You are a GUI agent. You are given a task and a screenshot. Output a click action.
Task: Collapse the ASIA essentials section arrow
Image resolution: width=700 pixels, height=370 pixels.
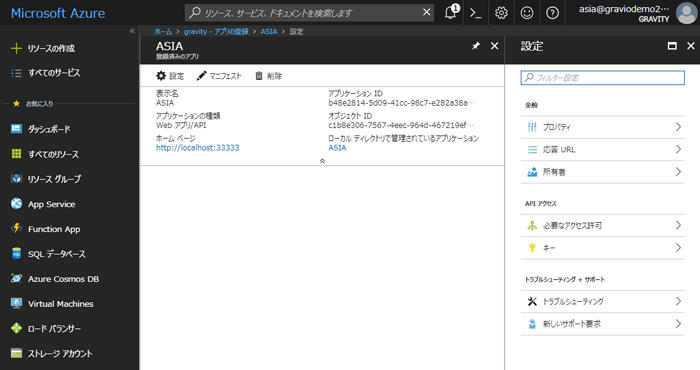point(322,161)
